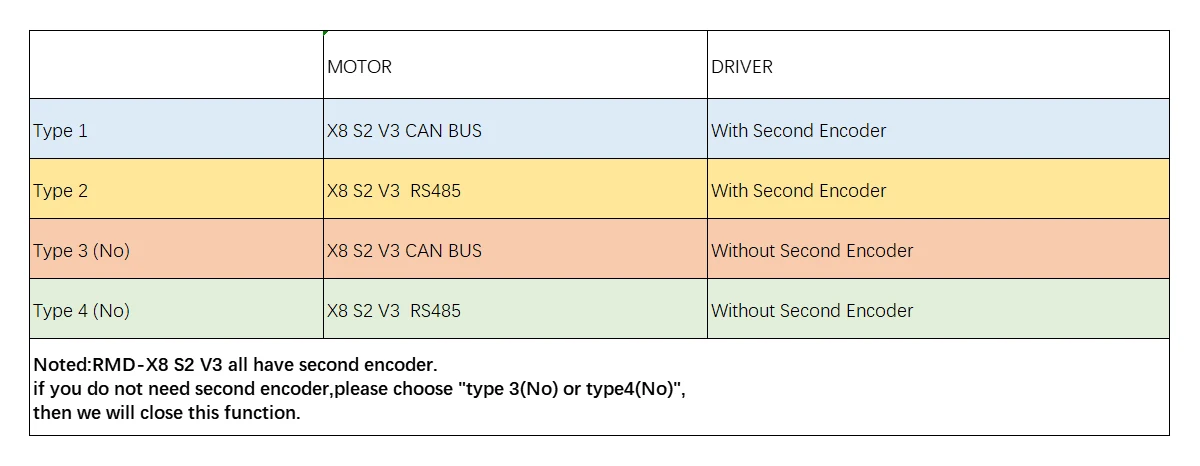Viewport: 1200px width, 466px height.
Task: Click the note line mentioning type 3(No)
Action: tap(359, 389)
